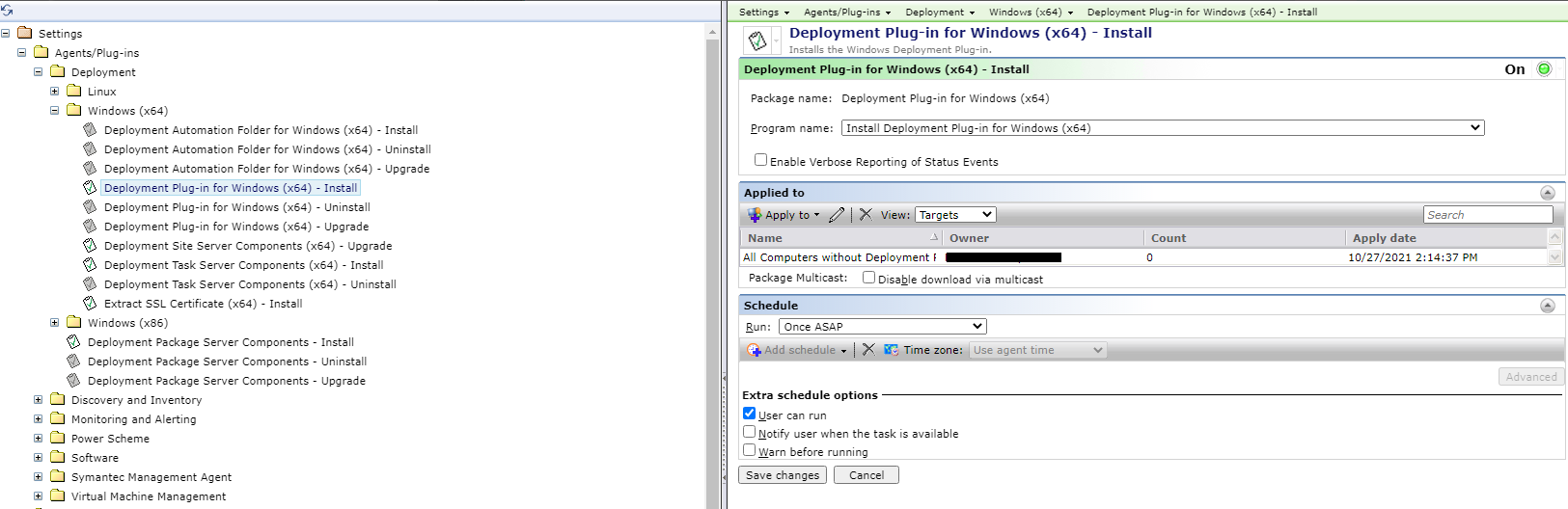Image resolution: width=1568 pixels, height=509 pixels.
Task: Check Disable download via multicast
Action: 868,278
